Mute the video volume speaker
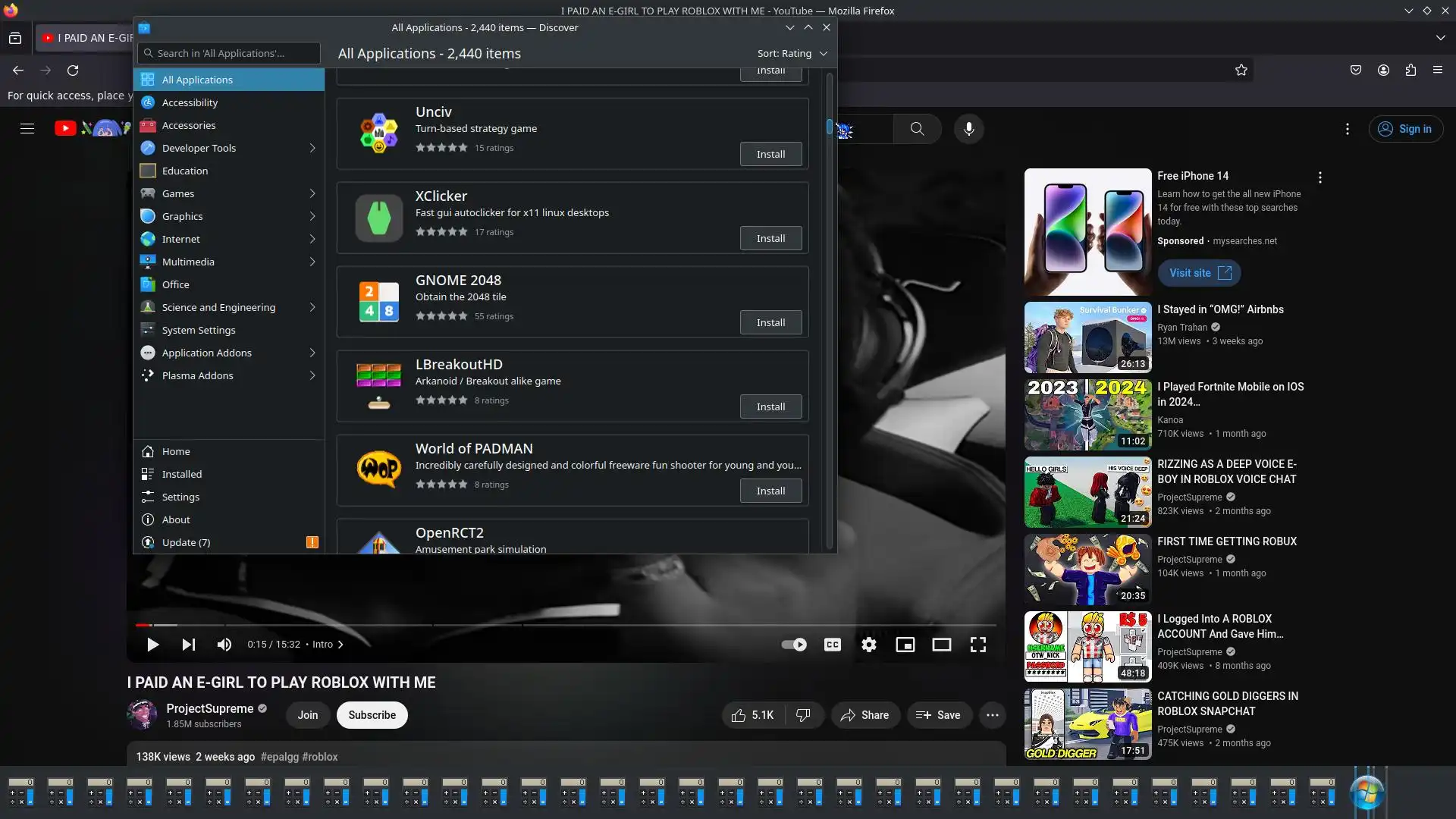Image resolution: width=1456 pixels, height=819 pixels. [x=224, y=645]
